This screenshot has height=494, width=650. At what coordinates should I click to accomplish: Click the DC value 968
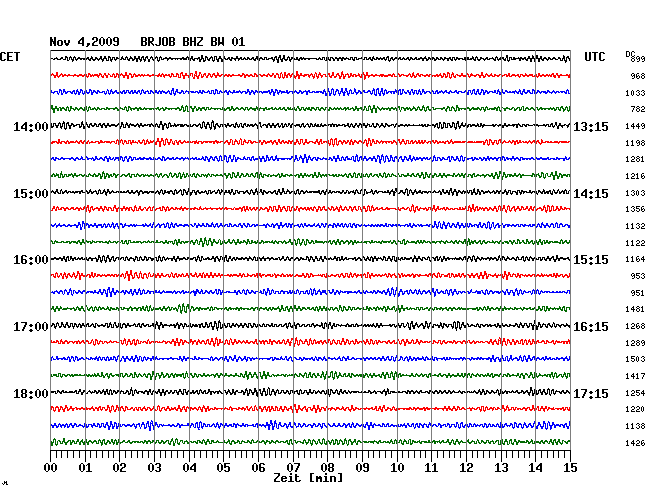(638, 76)
